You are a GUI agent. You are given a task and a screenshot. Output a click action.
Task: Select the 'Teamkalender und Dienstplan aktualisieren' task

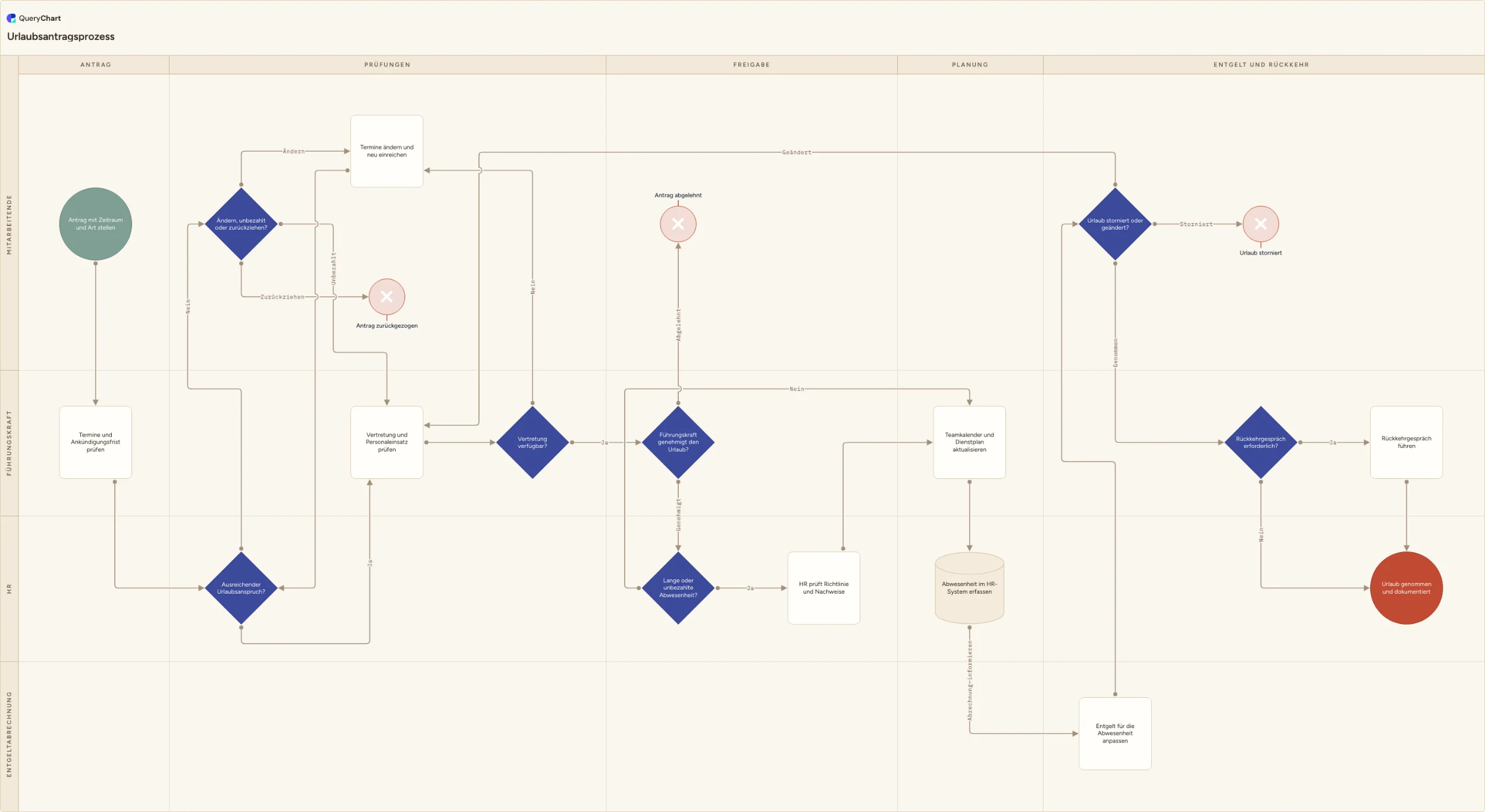[969, 443]
